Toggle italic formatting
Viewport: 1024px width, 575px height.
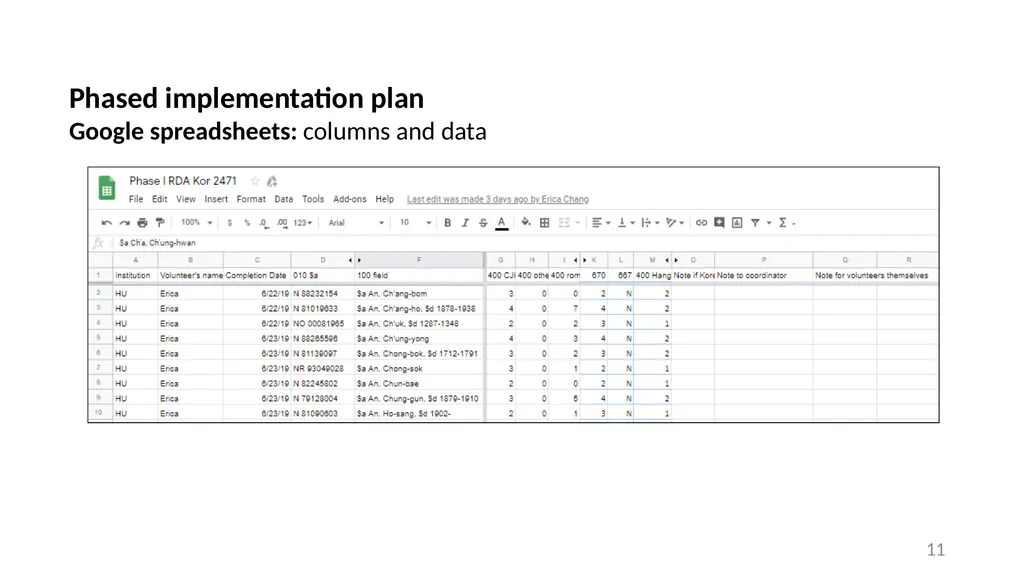[465, 223]
